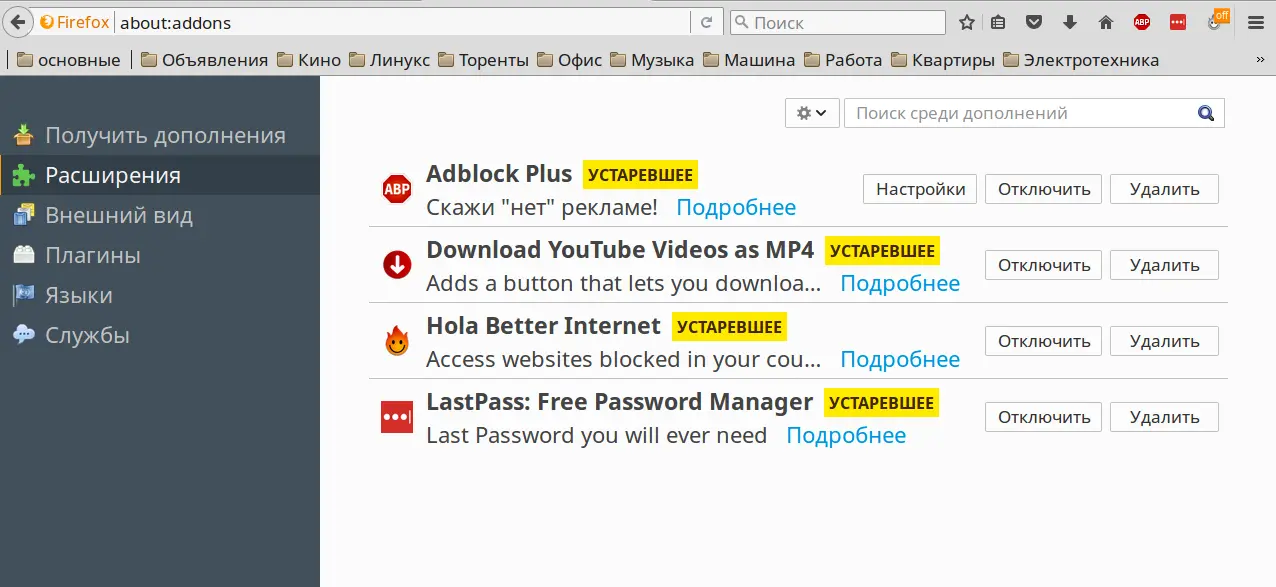Click the Hola toolbar icon marked off

click(x=1216, y=22)
